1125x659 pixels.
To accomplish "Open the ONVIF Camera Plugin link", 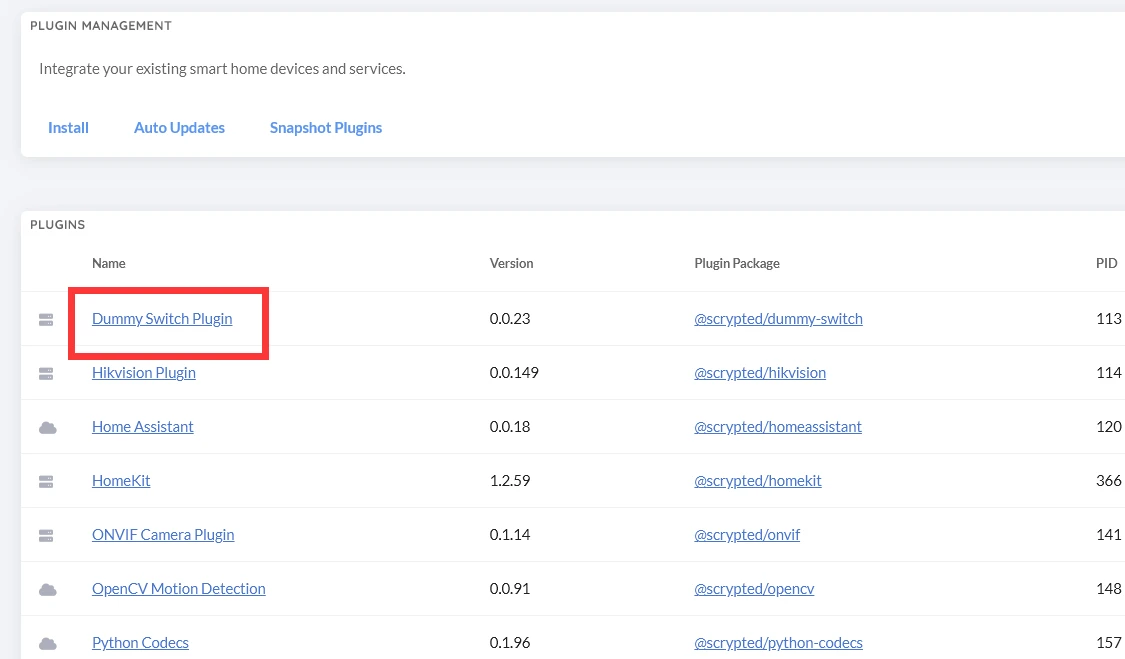I will (163, 535).
